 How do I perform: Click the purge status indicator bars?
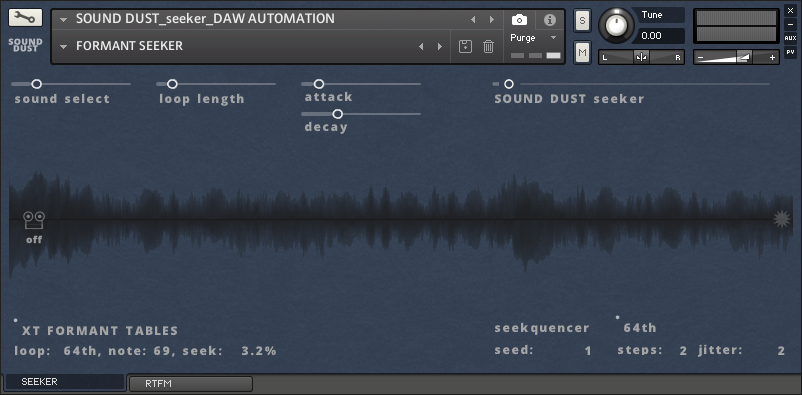pos(536,55)
